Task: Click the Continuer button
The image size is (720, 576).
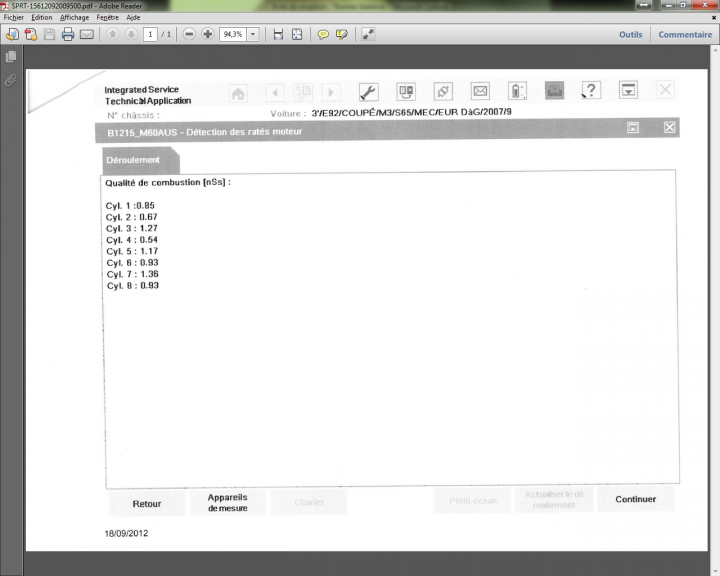Action: click(636, 499)
